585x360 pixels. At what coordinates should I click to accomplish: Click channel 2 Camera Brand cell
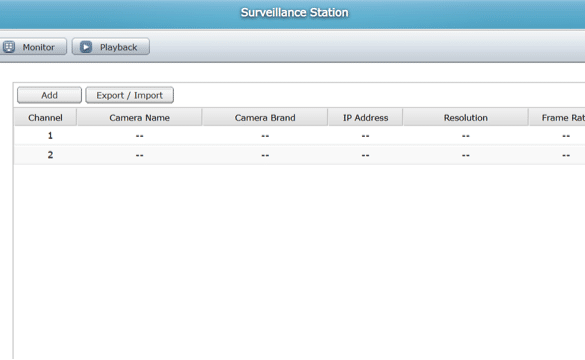coord(265,155)
